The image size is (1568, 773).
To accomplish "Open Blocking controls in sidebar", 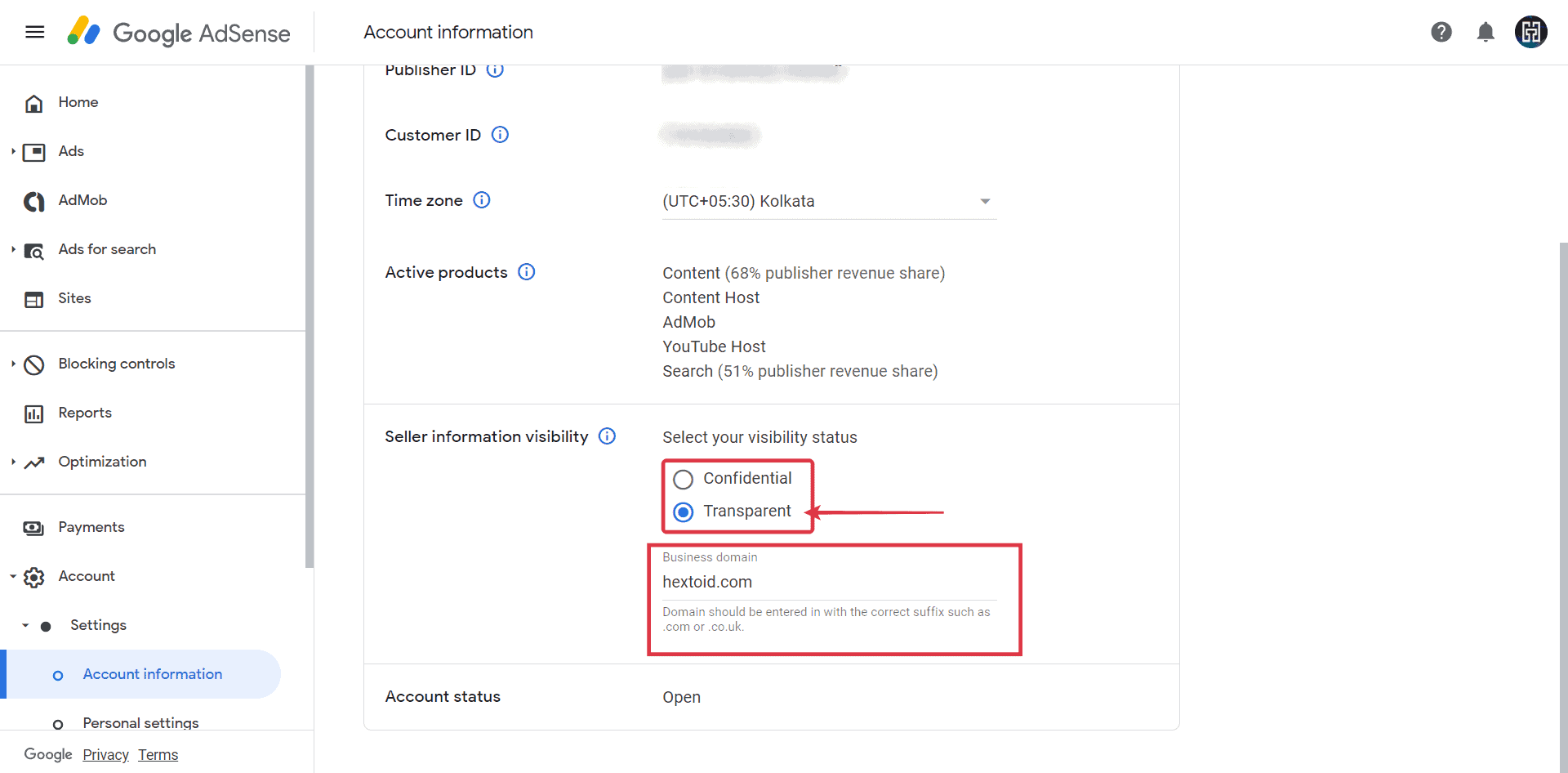I will (x=117, y=364).
